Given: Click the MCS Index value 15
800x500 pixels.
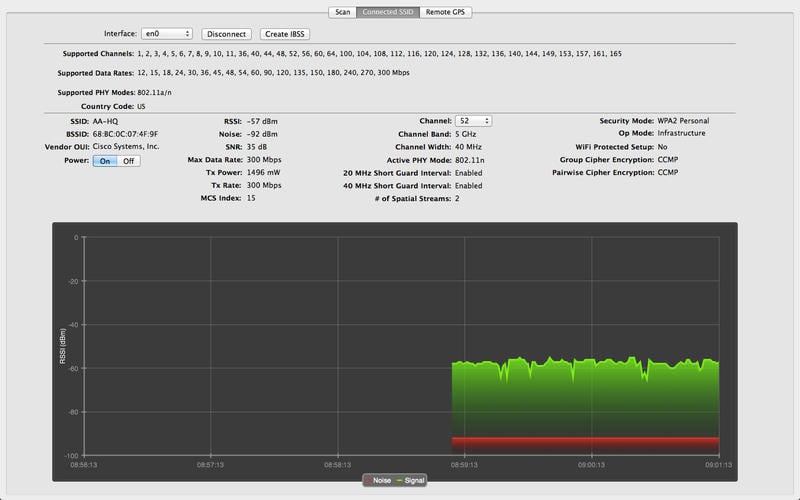Looking at the screenshot, I should pyautogui.click(x=251, y=198).
